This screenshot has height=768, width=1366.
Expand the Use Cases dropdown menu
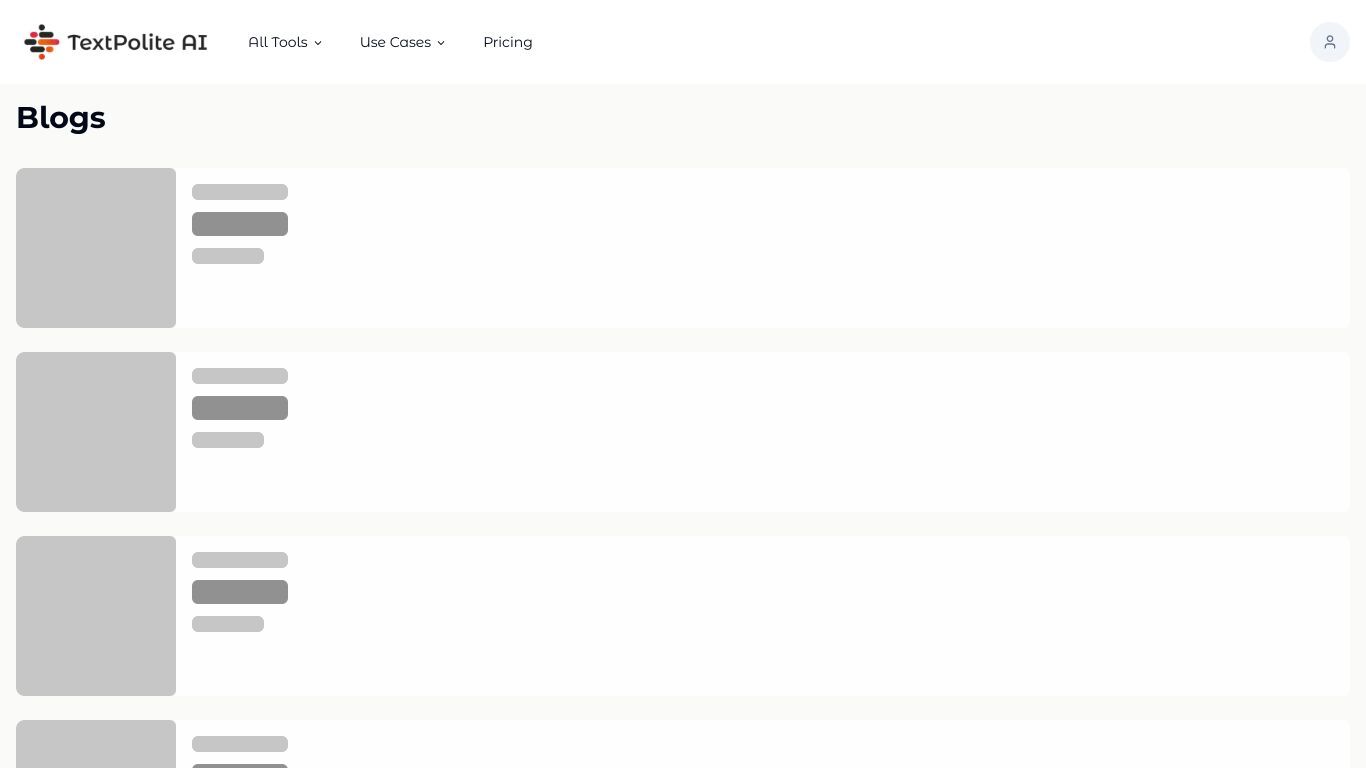pyautogui.click(x=402, y=42)
